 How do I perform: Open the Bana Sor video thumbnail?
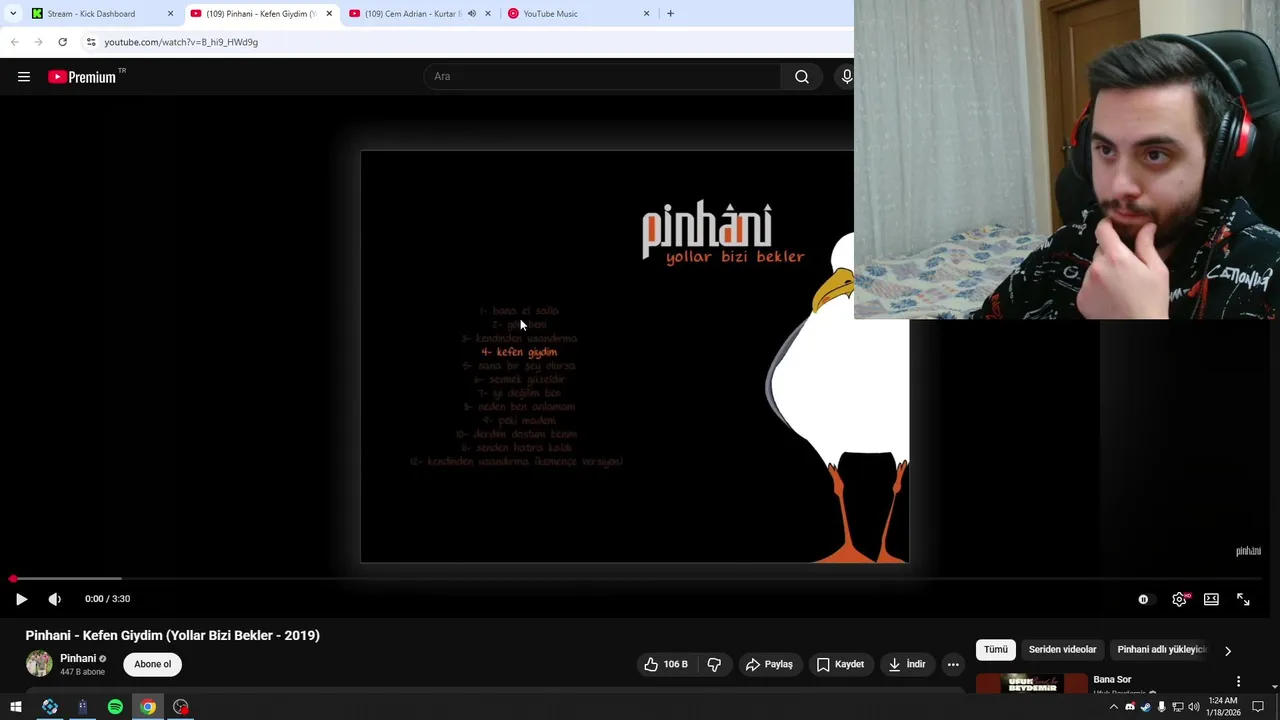pyautogui.click(x=1031, y=684)
